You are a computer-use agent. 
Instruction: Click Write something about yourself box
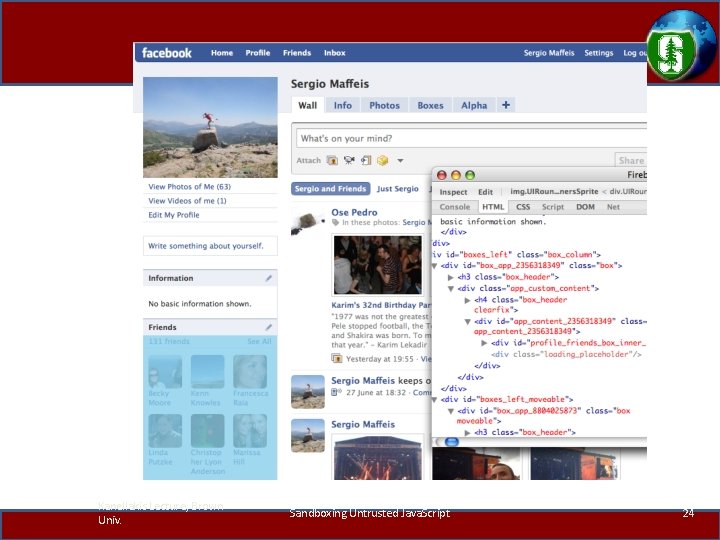coord(210,246)
